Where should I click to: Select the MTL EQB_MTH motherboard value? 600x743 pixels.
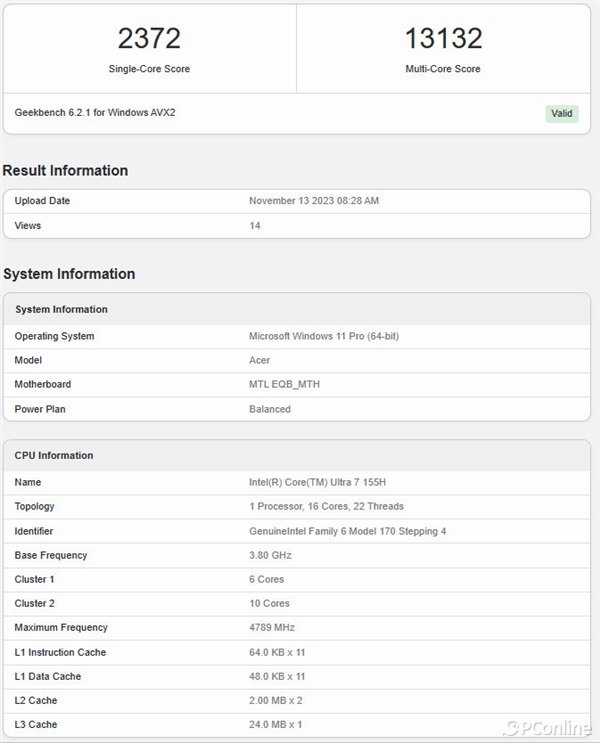point(284,384)
